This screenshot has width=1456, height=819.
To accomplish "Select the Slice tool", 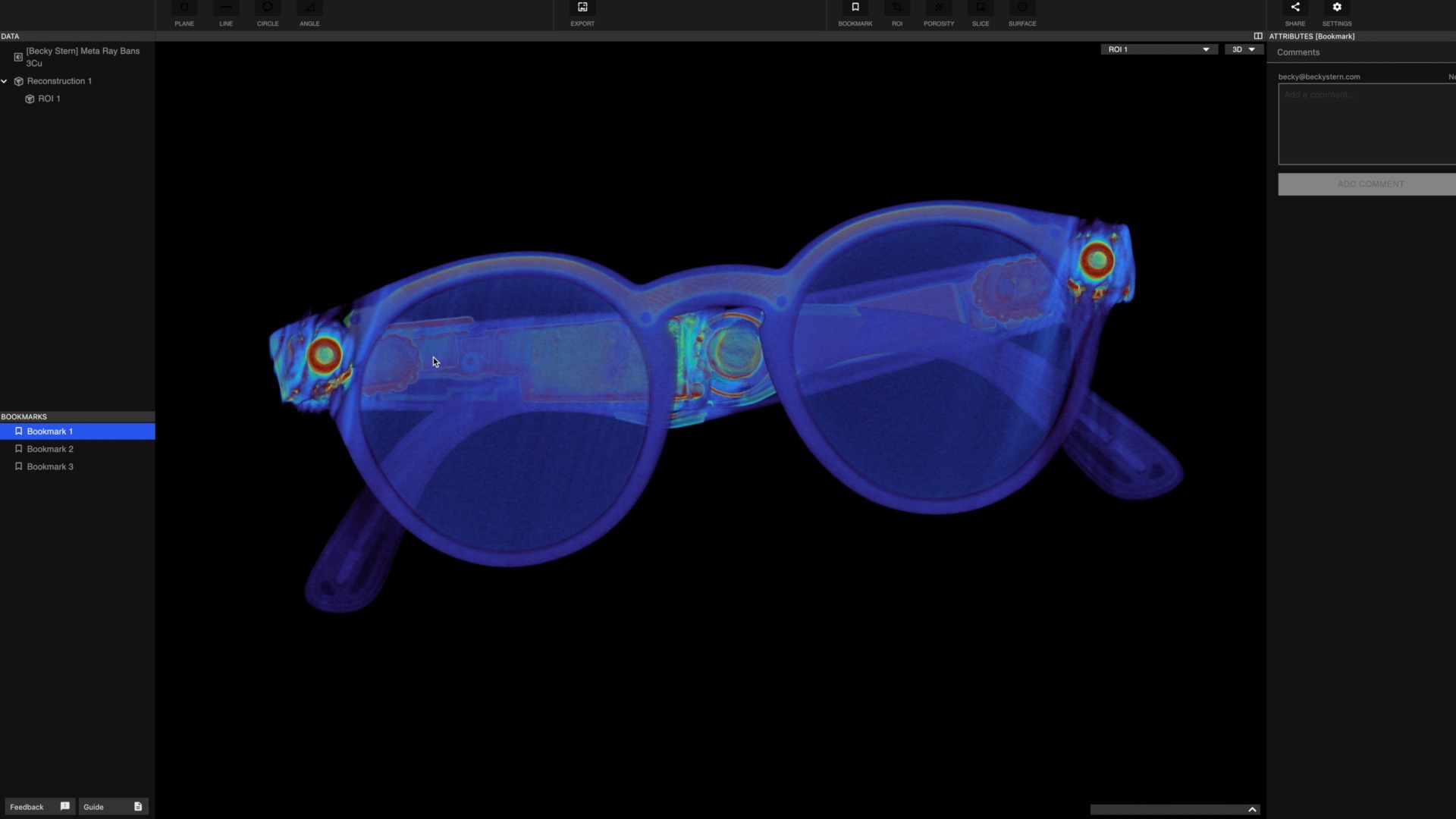I will 981,9.
